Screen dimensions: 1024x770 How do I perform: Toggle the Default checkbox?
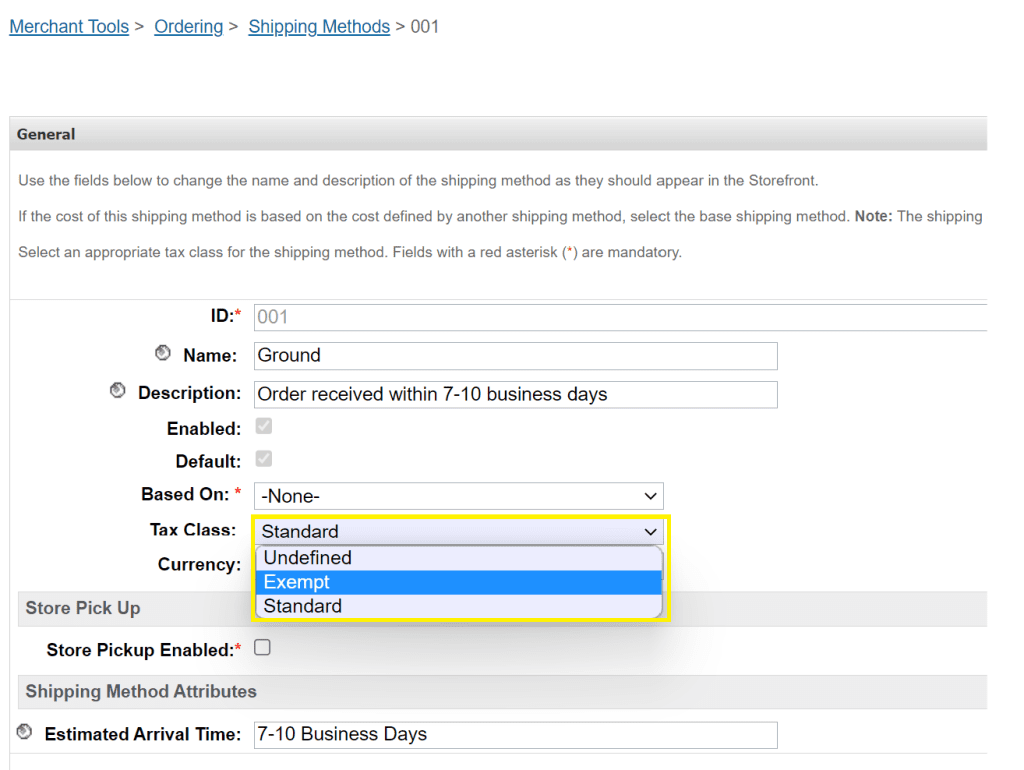pos(263,460)
